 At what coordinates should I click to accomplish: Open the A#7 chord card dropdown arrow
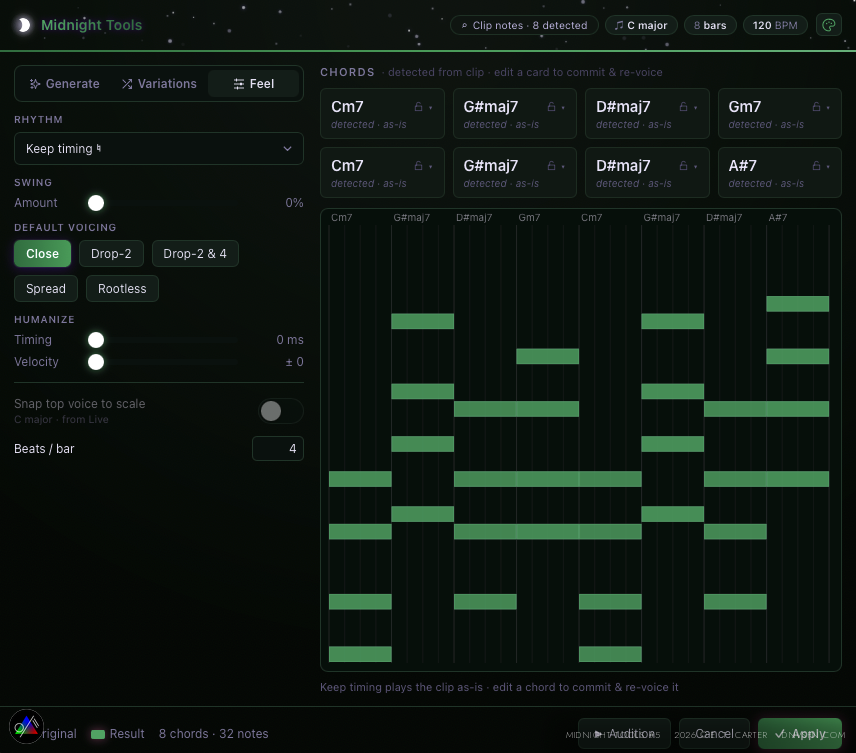828,167
